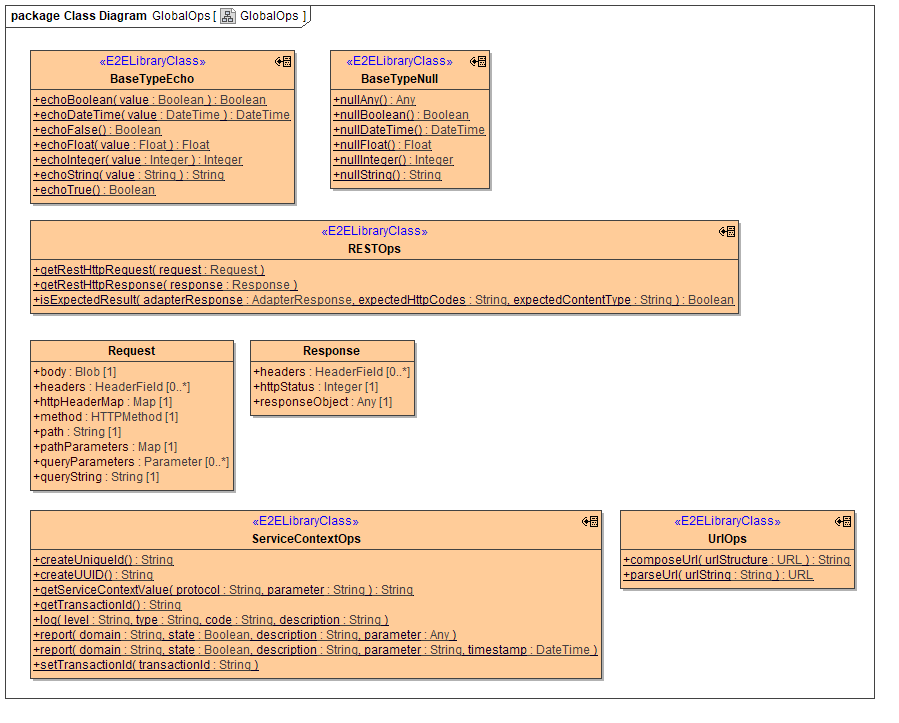Viewport: 899px width, 723px height.
Task: Select the Request class title
Action: [132, 351]
